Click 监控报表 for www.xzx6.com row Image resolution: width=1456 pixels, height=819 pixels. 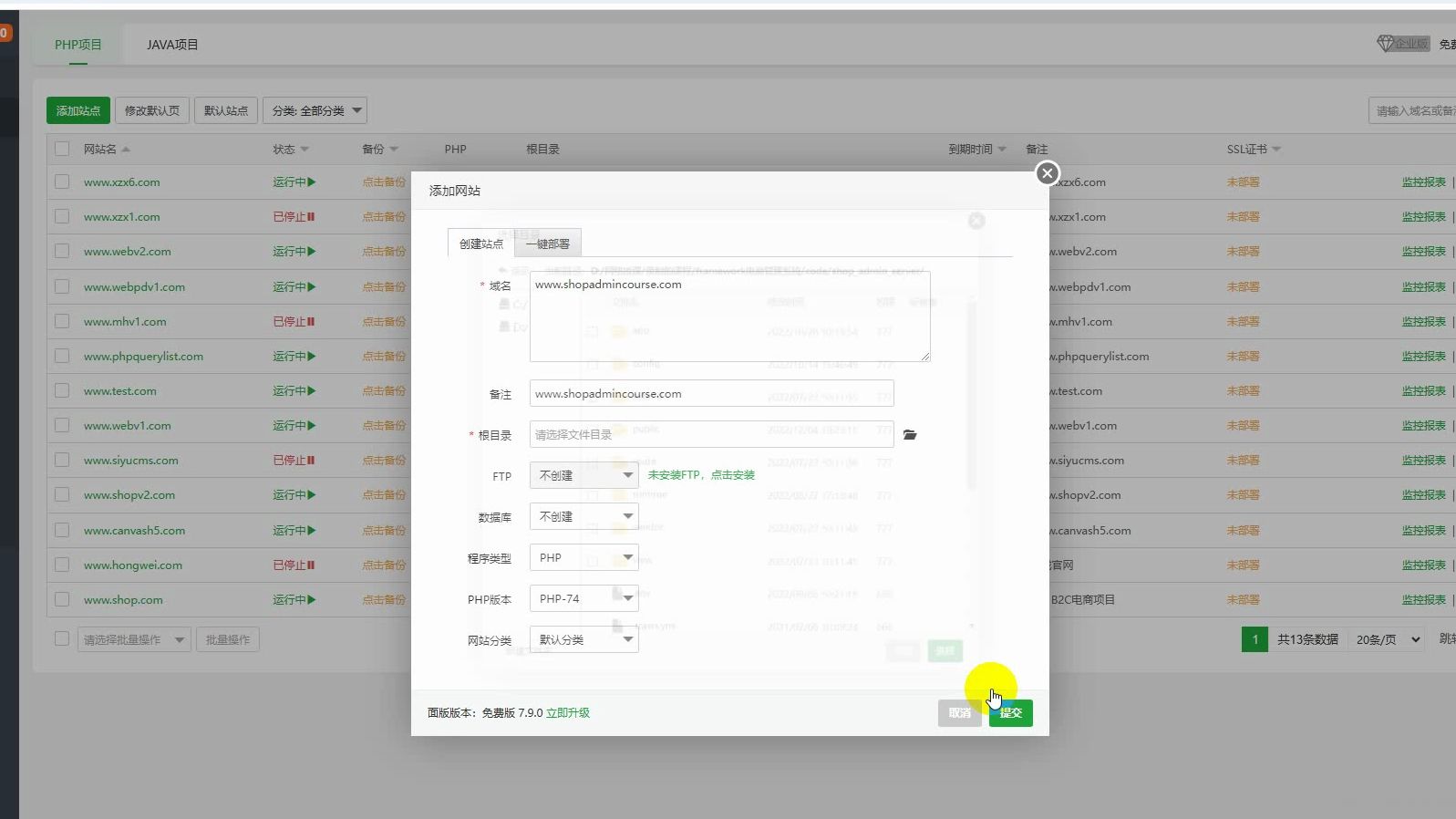[x=1424, y=182]
